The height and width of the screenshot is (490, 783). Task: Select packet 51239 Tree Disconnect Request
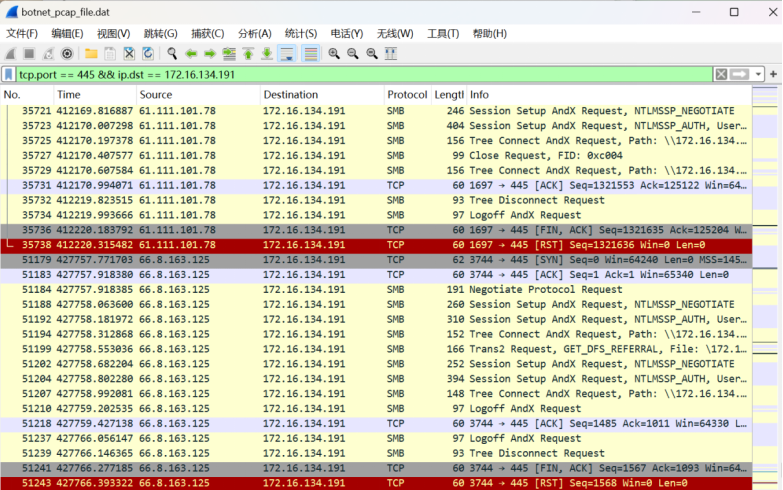click(376, 454)
